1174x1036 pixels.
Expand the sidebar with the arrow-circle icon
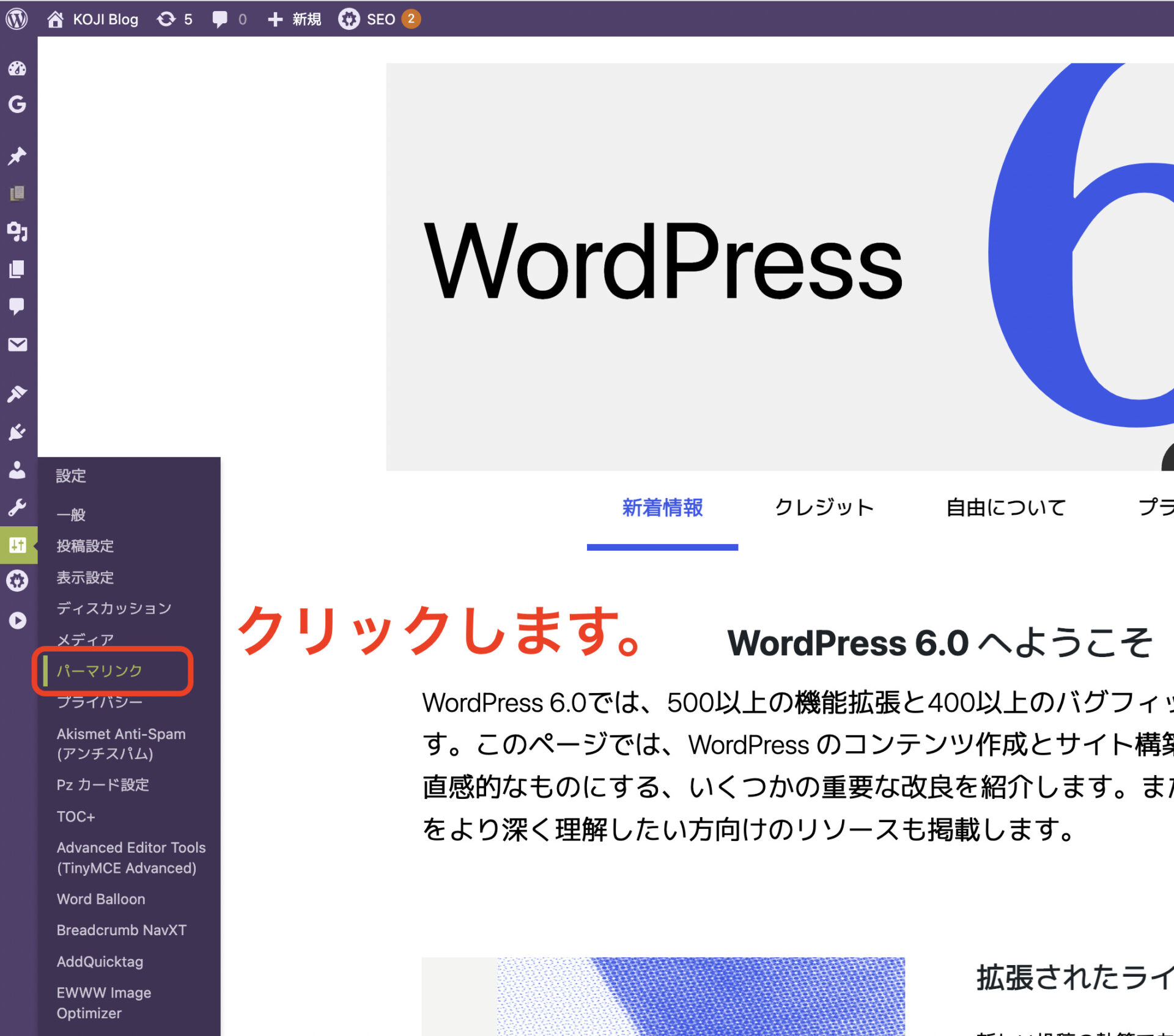click(x=17, y=620)
